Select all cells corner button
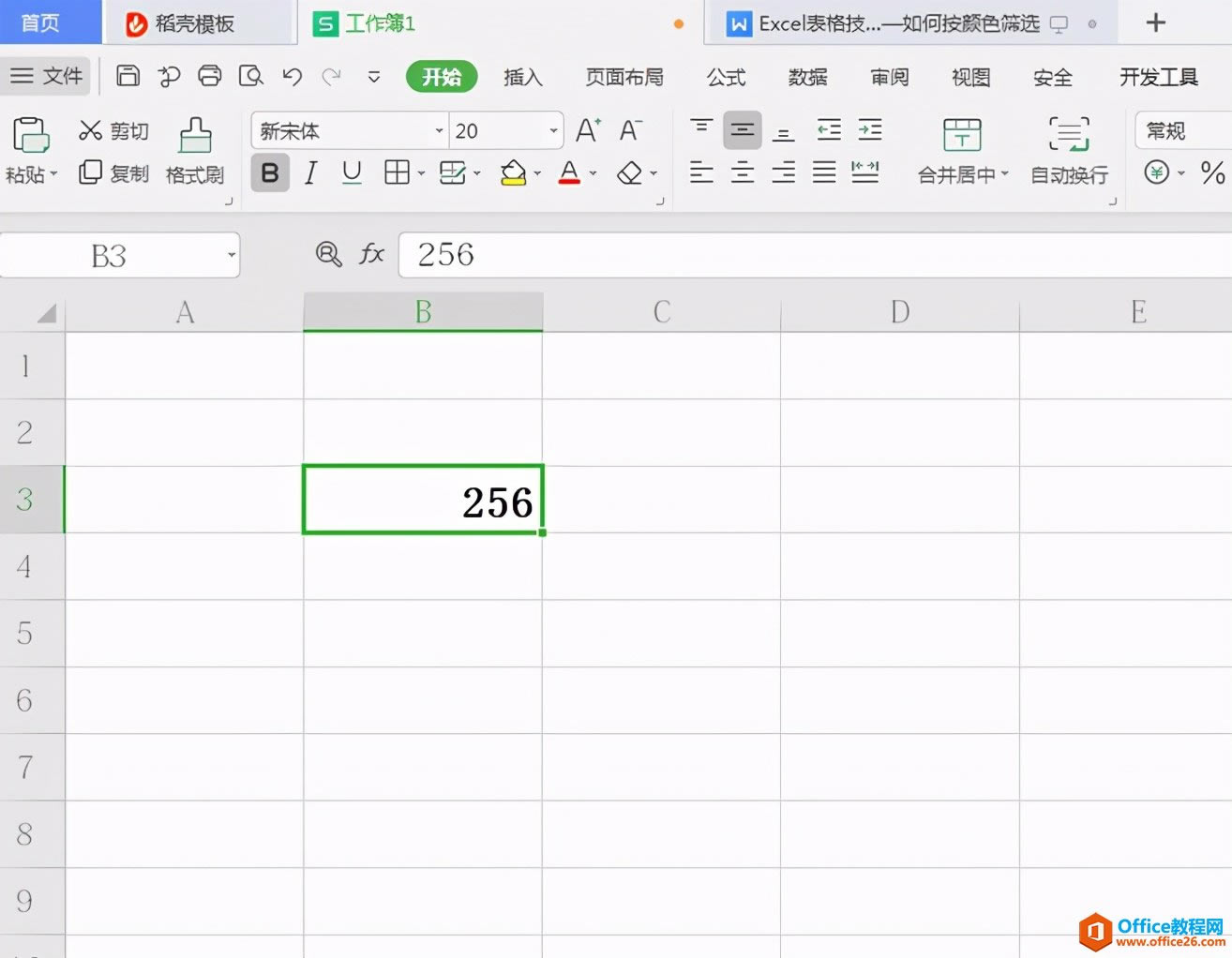 click(33, 312)
